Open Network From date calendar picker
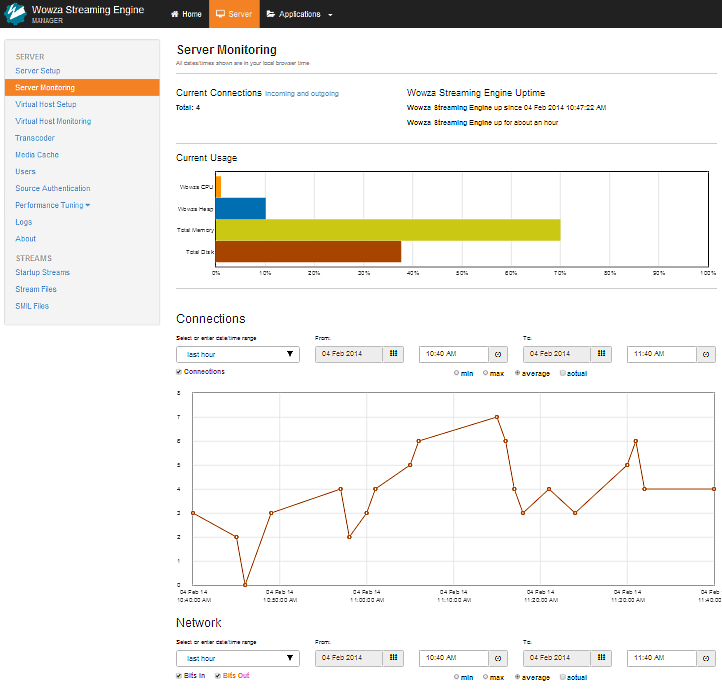The width and height of the screenshot is (722, 693). 393,658
